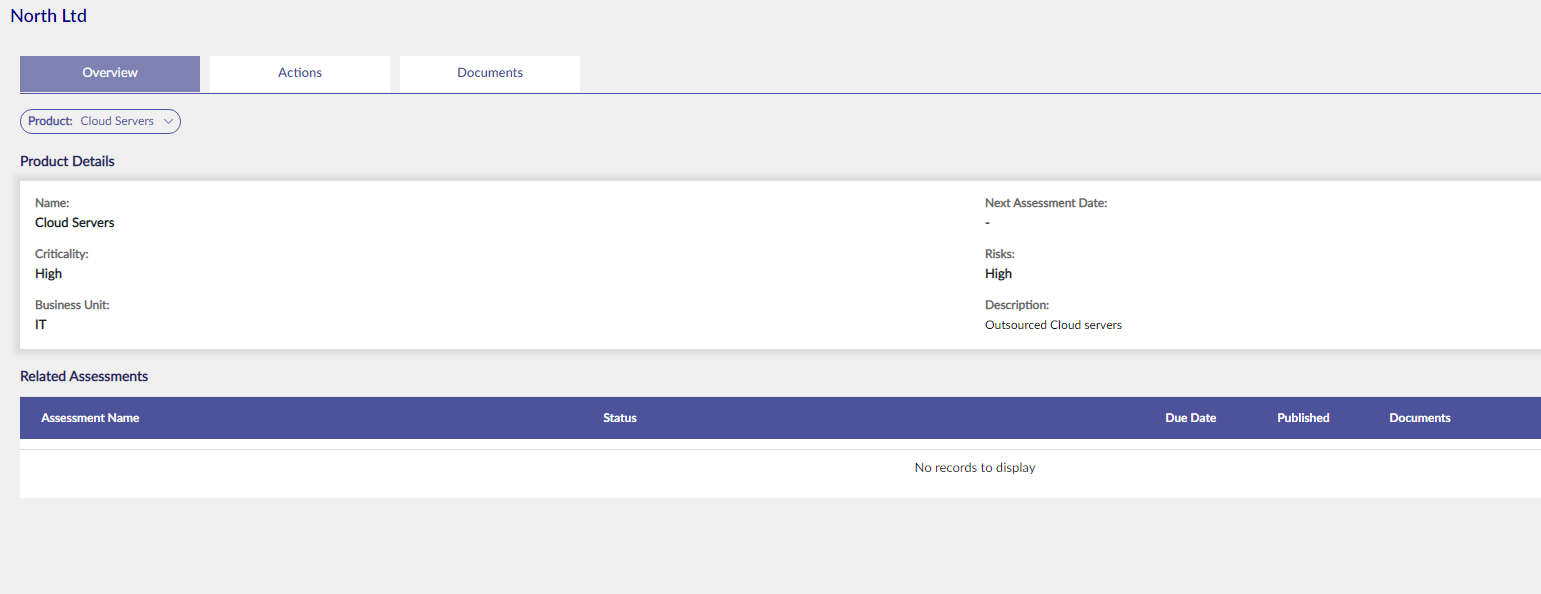
Task: Click the No records to display message
Action: (x=975, y=468)
